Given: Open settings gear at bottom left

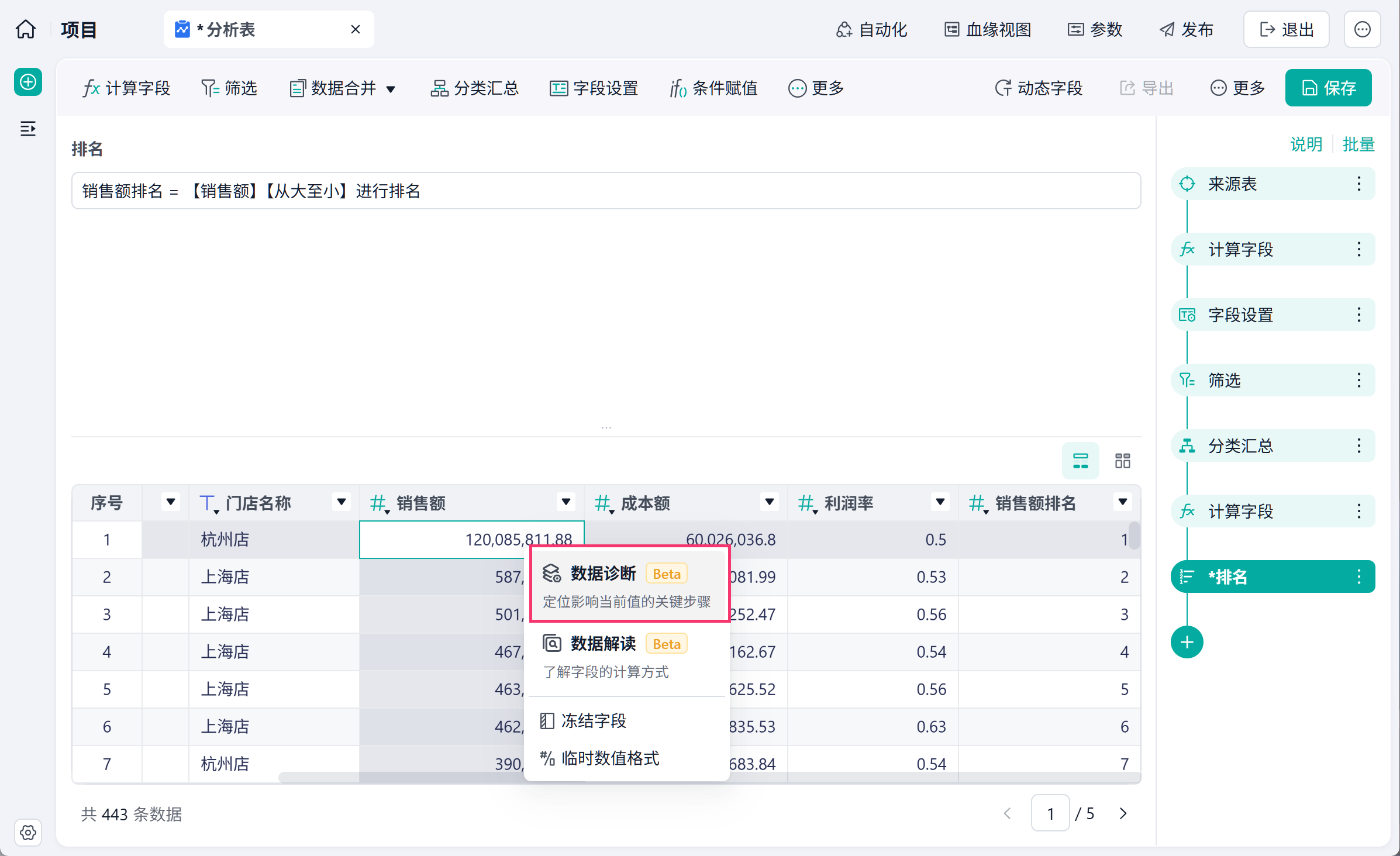Looking at the screenshot, I should [x=28, y=832].
